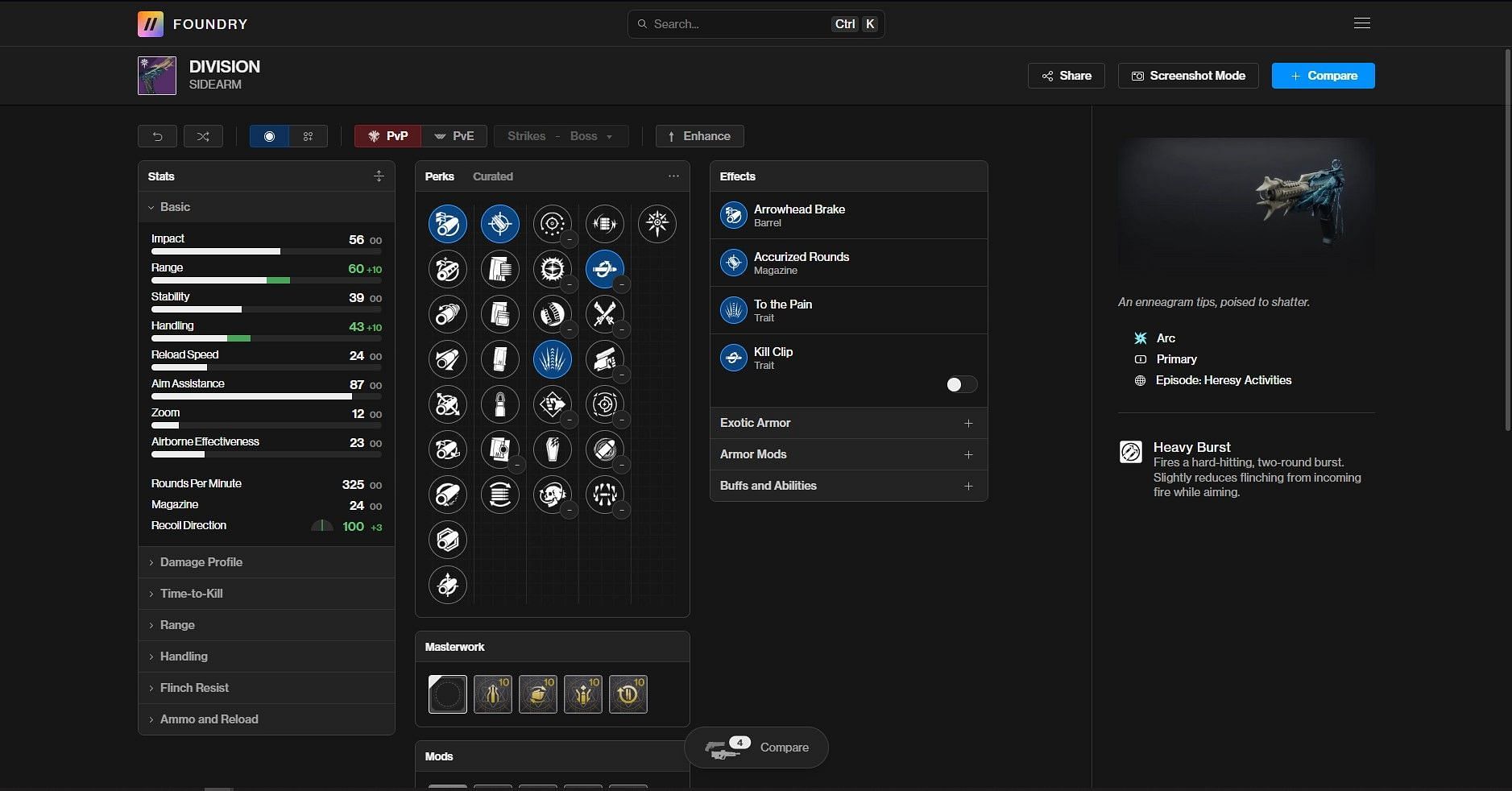Click the Enhance button
Screen dimensions: 1512x791
coord(699,136)
